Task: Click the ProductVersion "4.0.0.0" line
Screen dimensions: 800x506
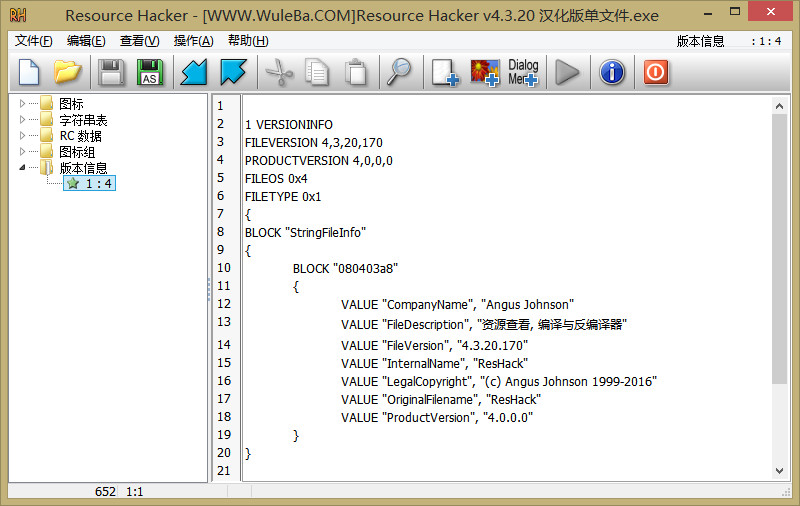Action: tap(437, 418)
